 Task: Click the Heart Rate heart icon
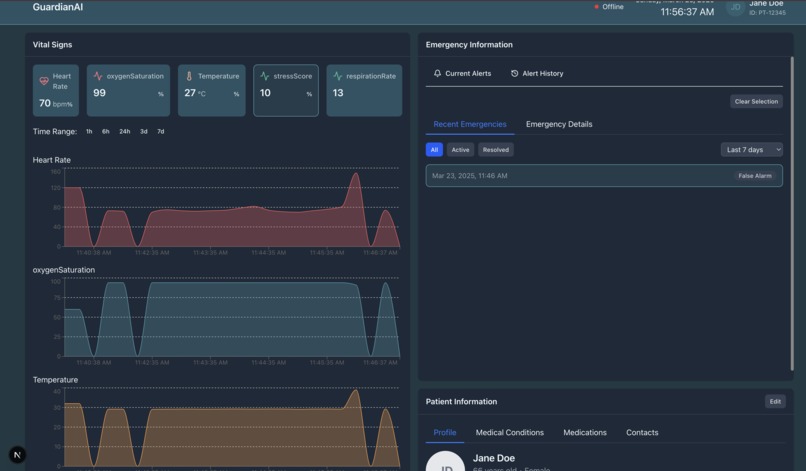click(x=44, y=81)
